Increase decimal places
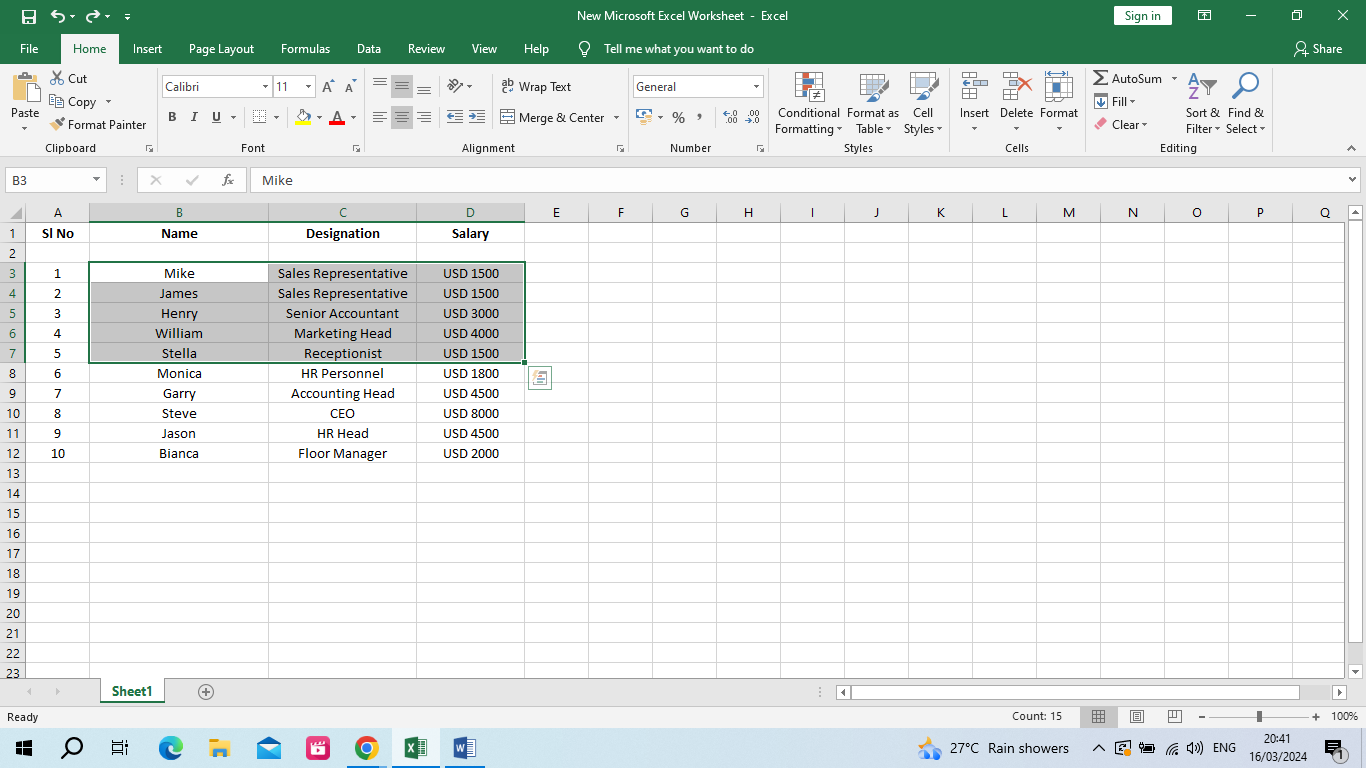The width and height of the screenshot is (1366, 768). click(x=730, y=117)
